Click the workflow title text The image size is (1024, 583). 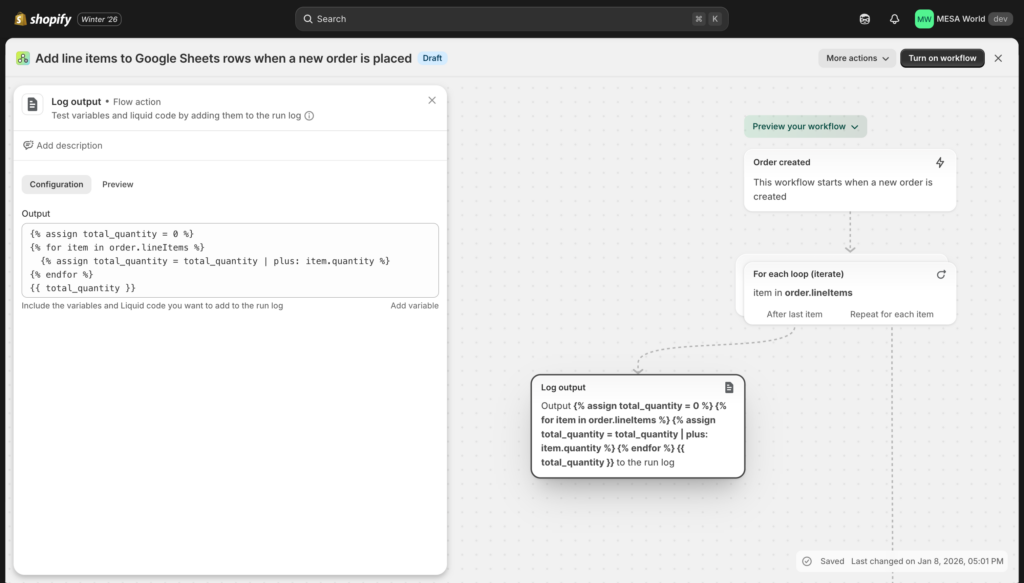click(223, 58)
